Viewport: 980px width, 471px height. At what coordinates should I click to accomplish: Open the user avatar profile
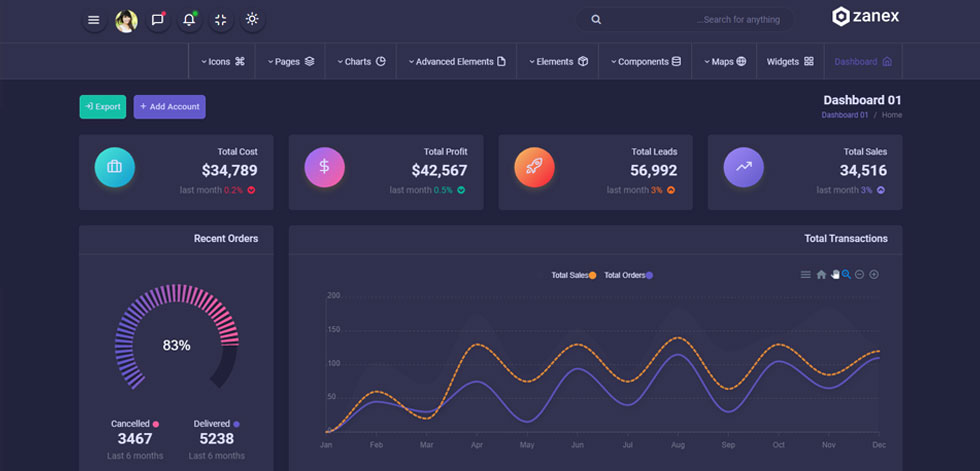[126, 21]
